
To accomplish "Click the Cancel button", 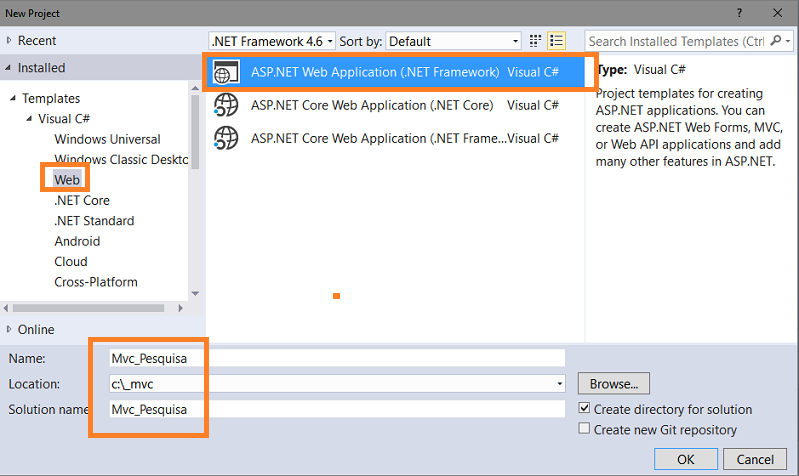I will coord(755,459).
